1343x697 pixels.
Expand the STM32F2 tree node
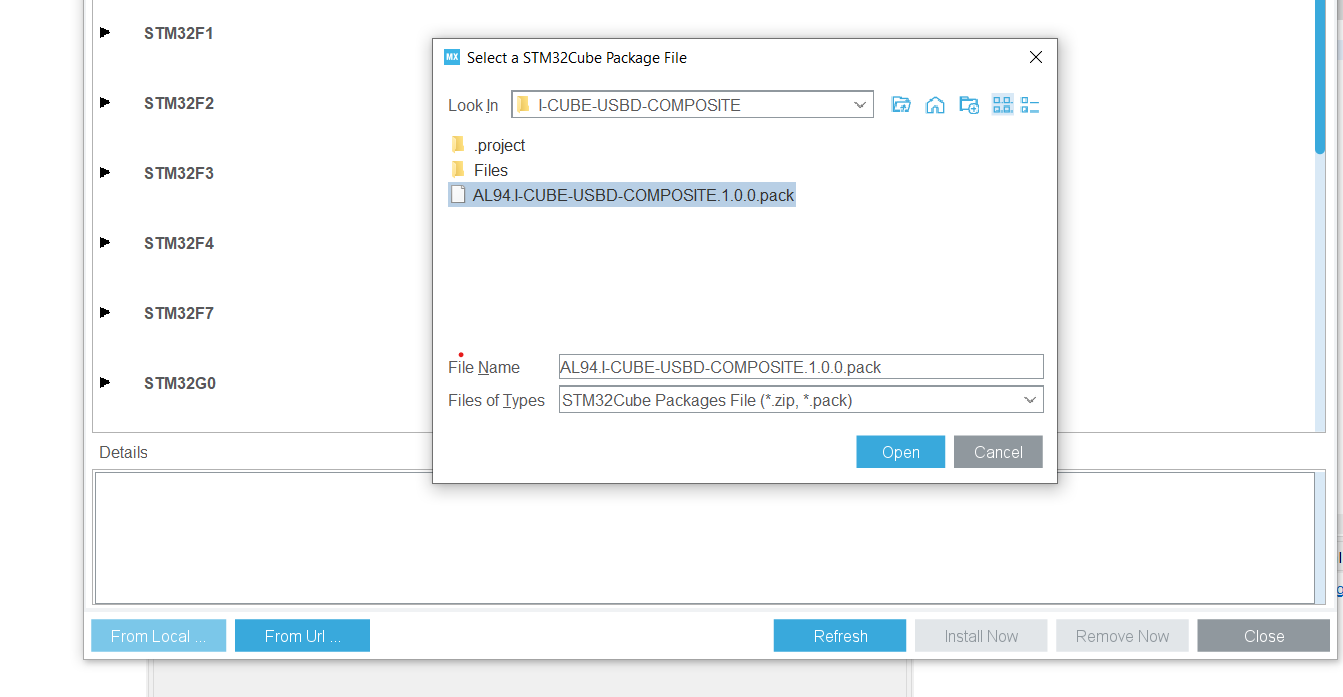[x=105, y=103]
